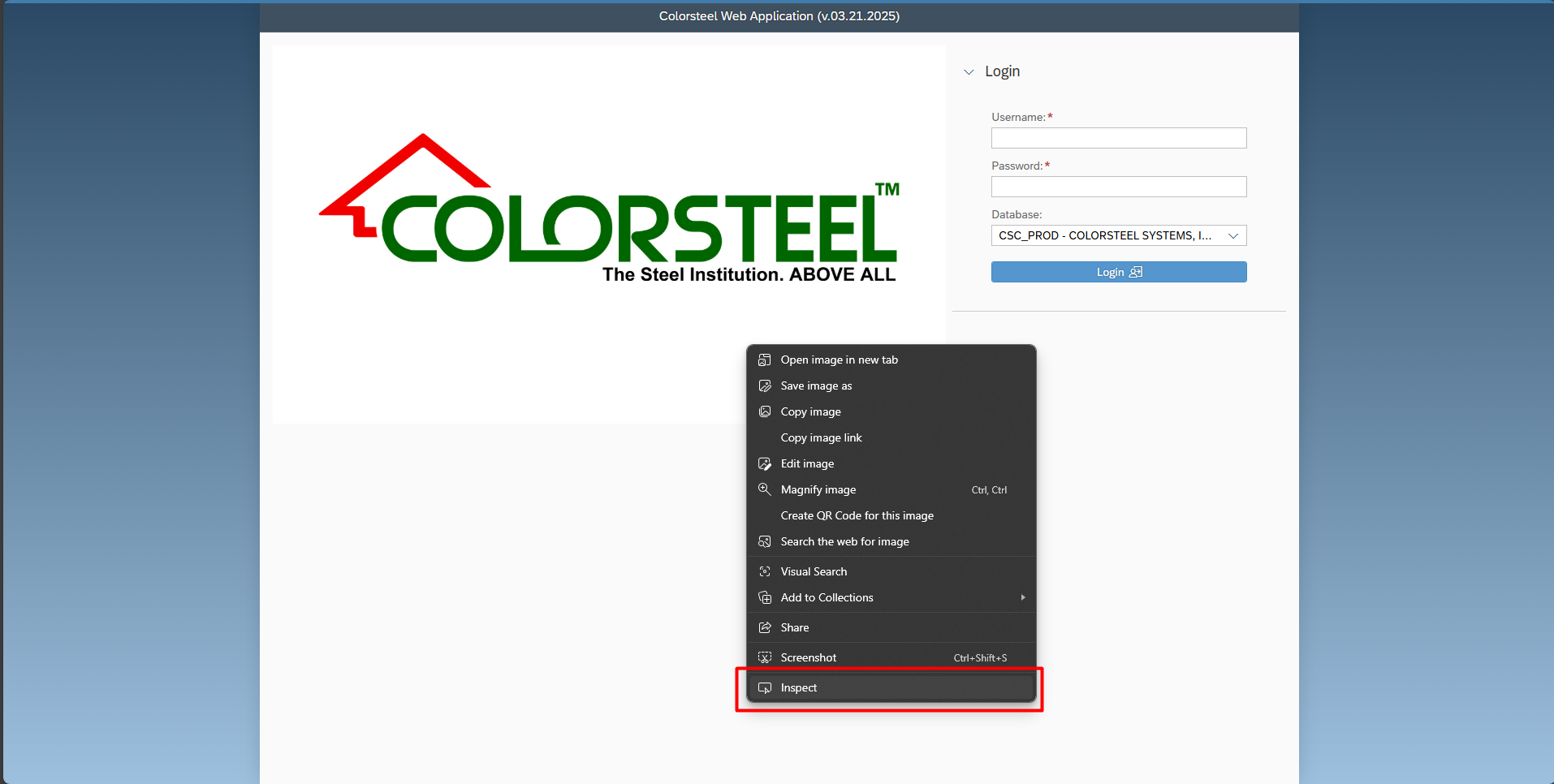1554x784 pixels.
Task: Select Create QR Code for this image
Action: pos(891,515)
